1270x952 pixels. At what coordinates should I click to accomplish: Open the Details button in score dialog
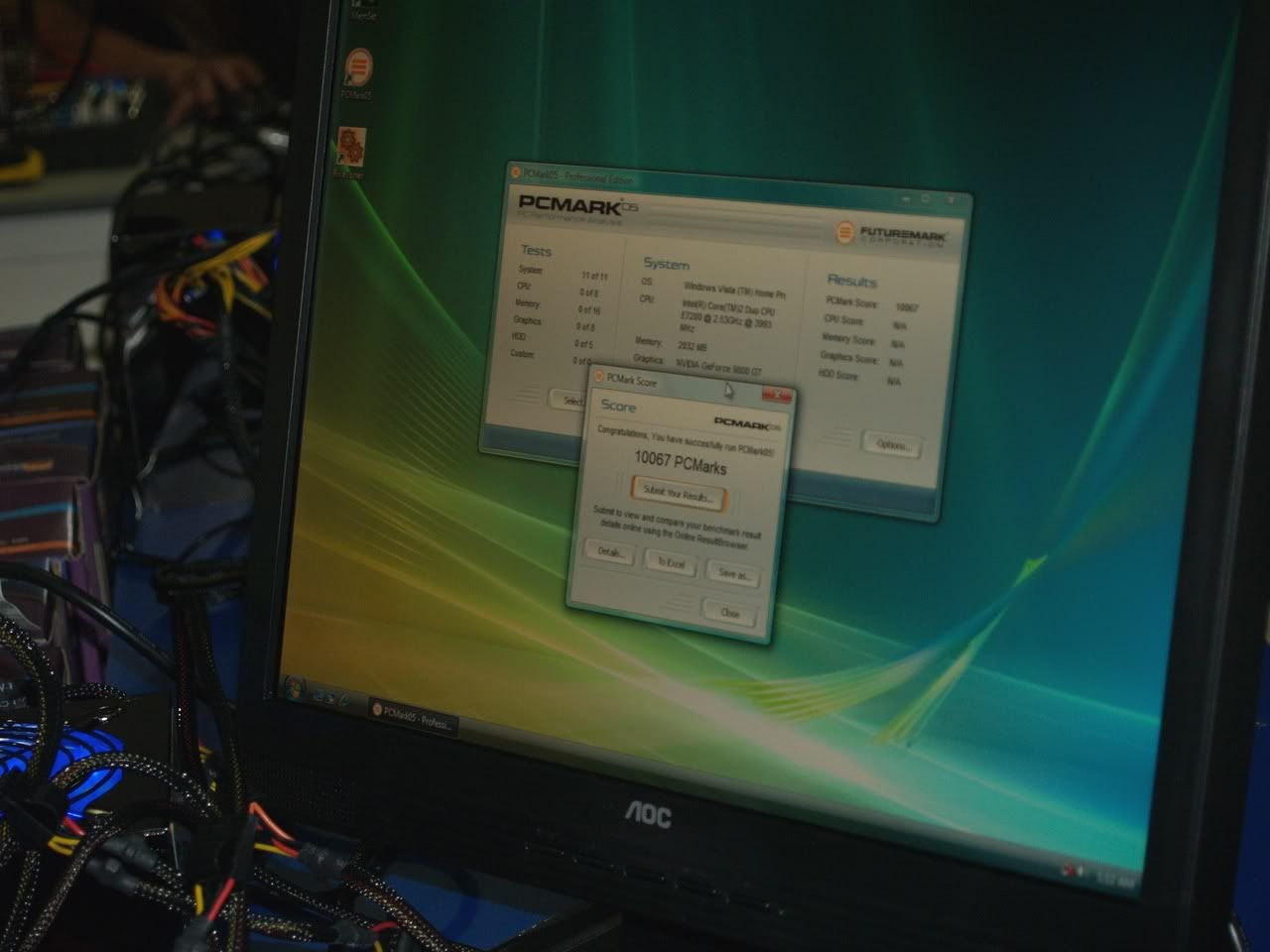[609, 552]
